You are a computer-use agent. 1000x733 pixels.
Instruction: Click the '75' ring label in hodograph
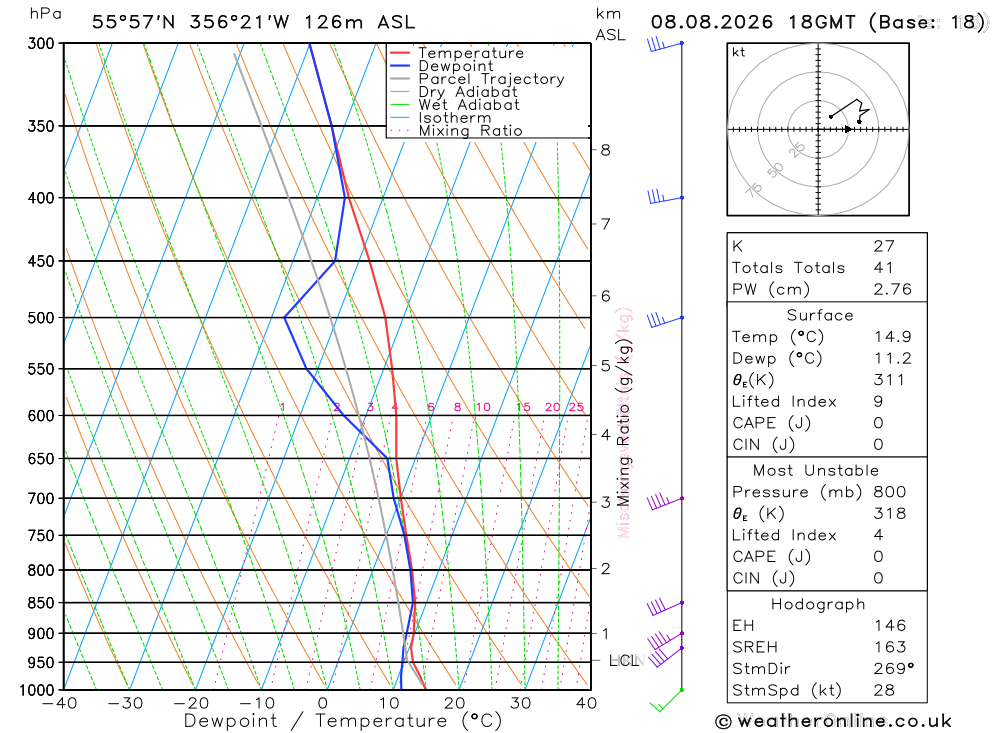click(x=754, y=189)
